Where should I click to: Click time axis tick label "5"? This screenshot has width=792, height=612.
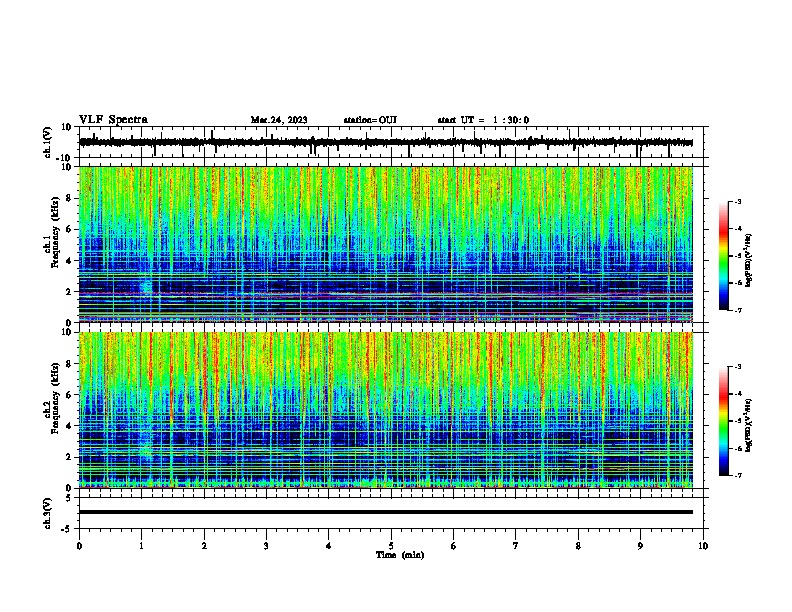[391, 546]
